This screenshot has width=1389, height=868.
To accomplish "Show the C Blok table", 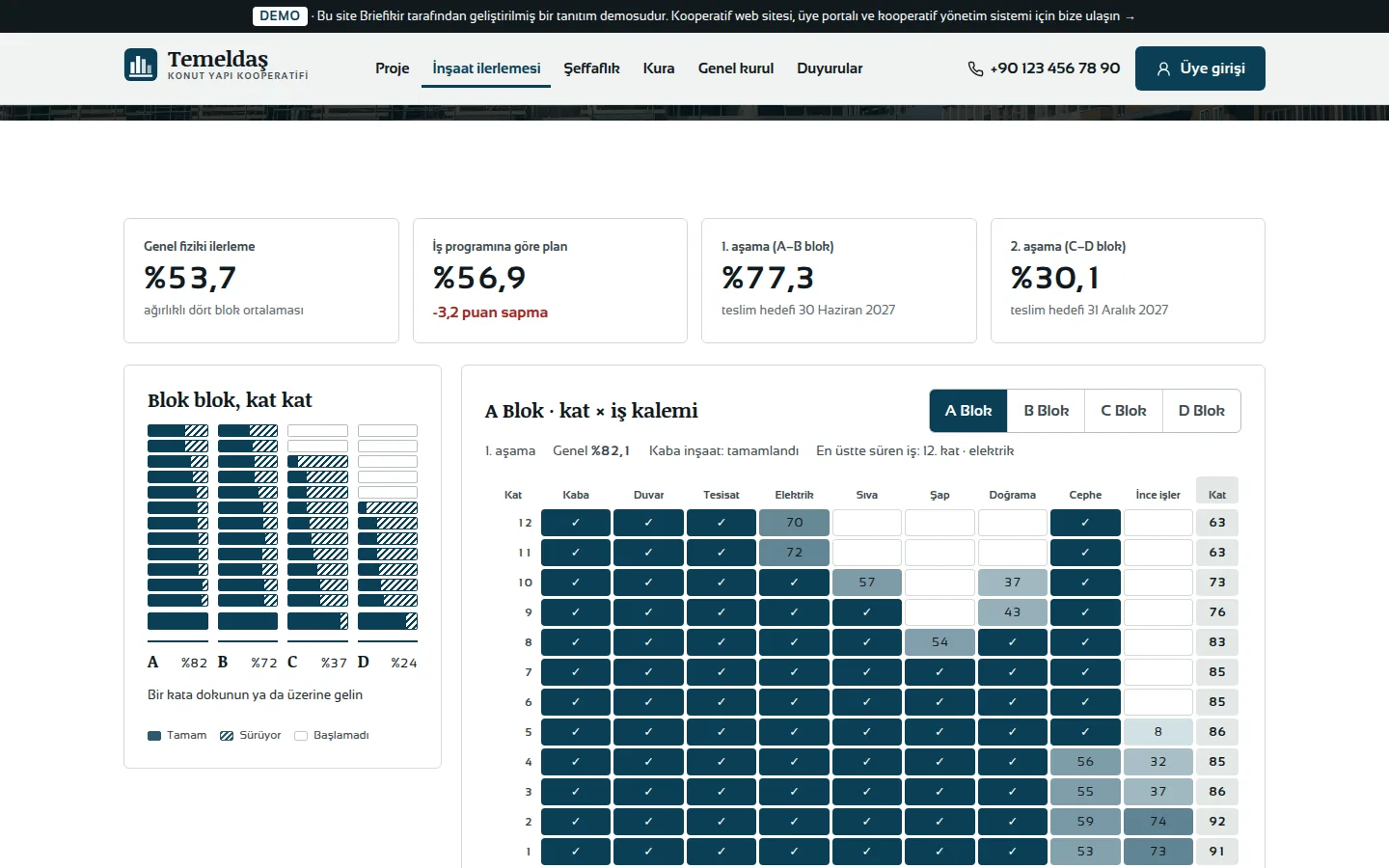I will click(1124, 411).
